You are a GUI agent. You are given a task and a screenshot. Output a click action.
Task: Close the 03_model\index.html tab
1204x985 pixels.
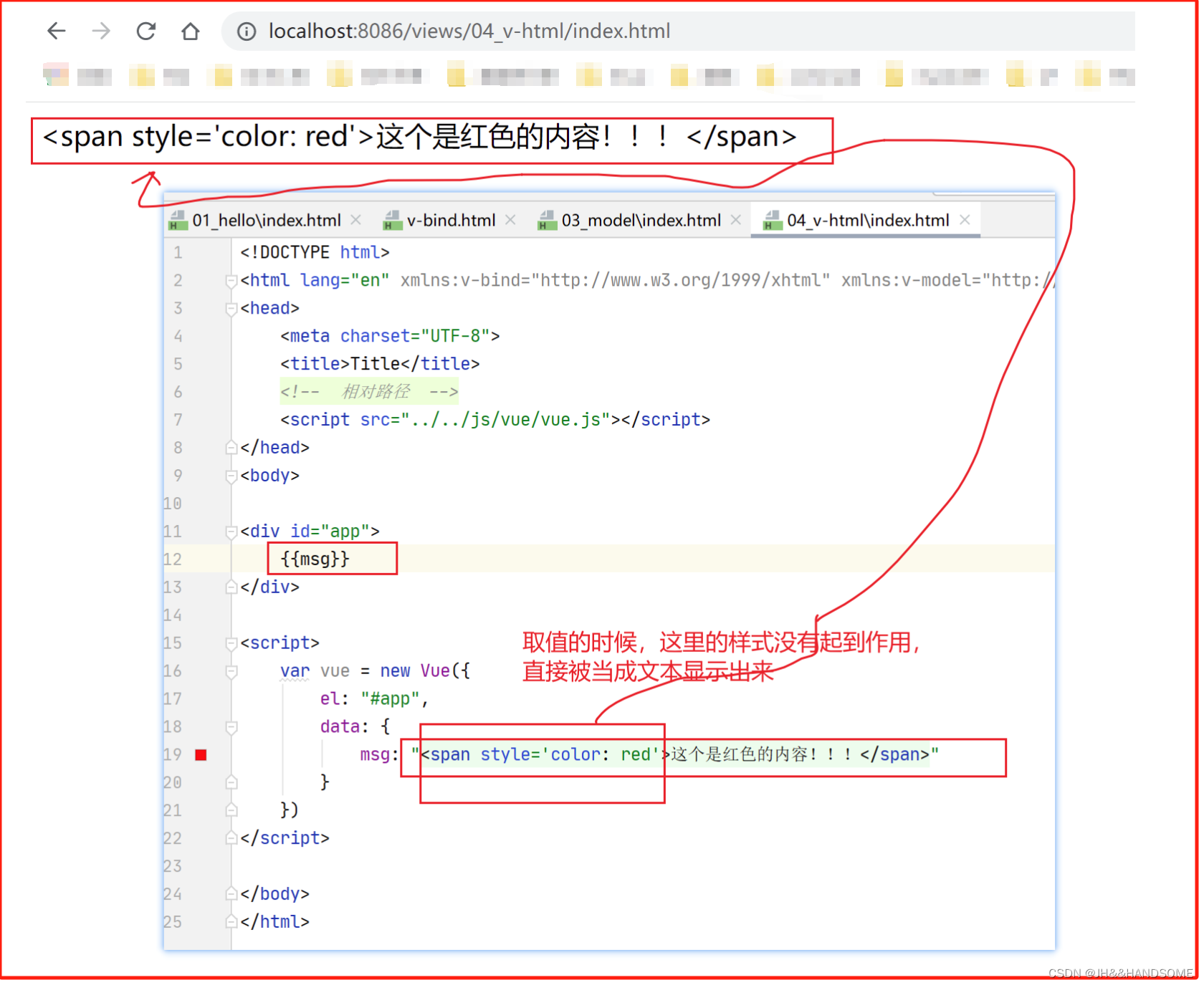pyautogui.click(x=736, y=220)
